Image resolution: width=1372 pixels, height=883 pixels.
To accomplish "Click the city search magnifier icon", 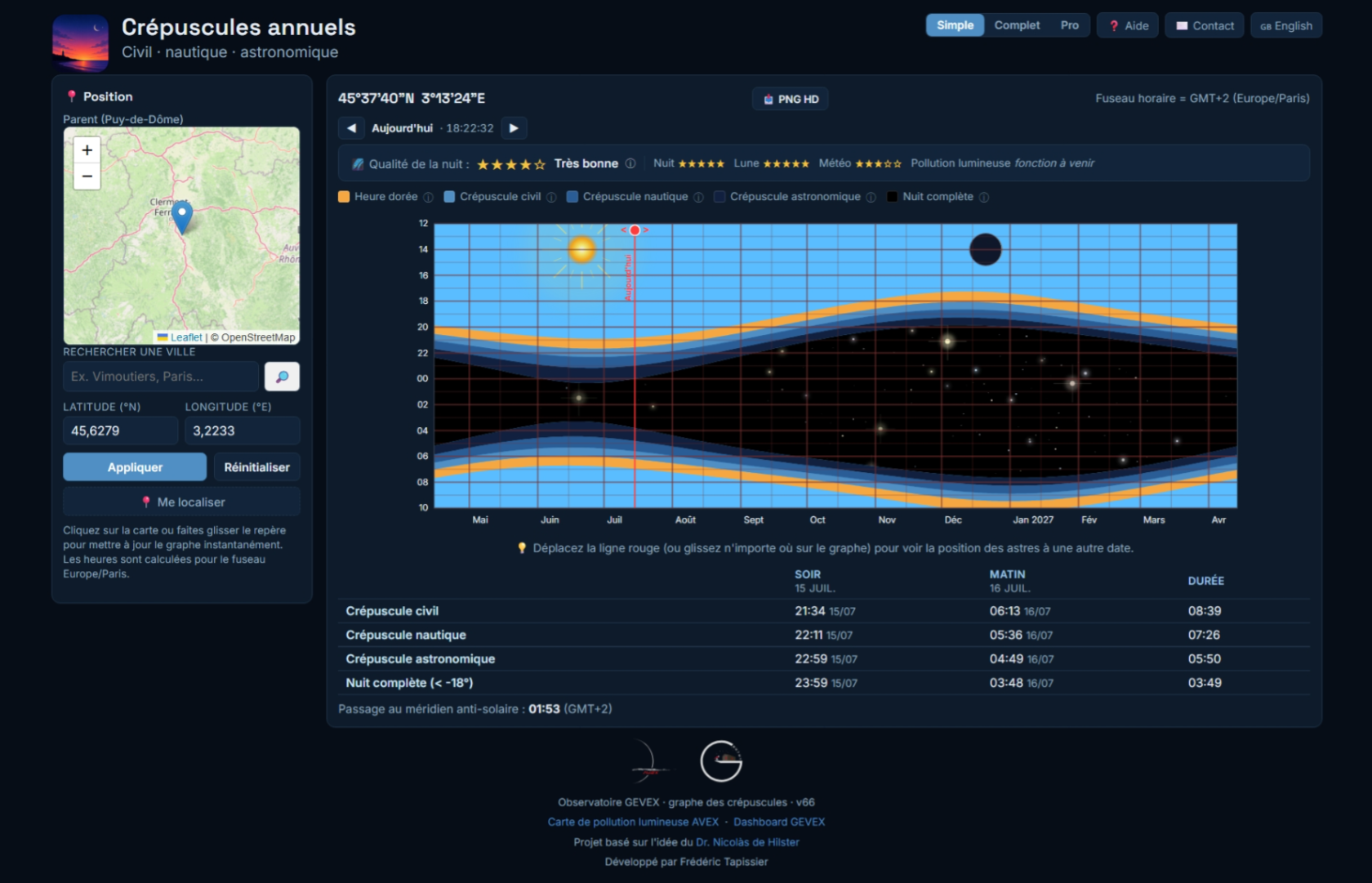I will click(x=282, y=377).
